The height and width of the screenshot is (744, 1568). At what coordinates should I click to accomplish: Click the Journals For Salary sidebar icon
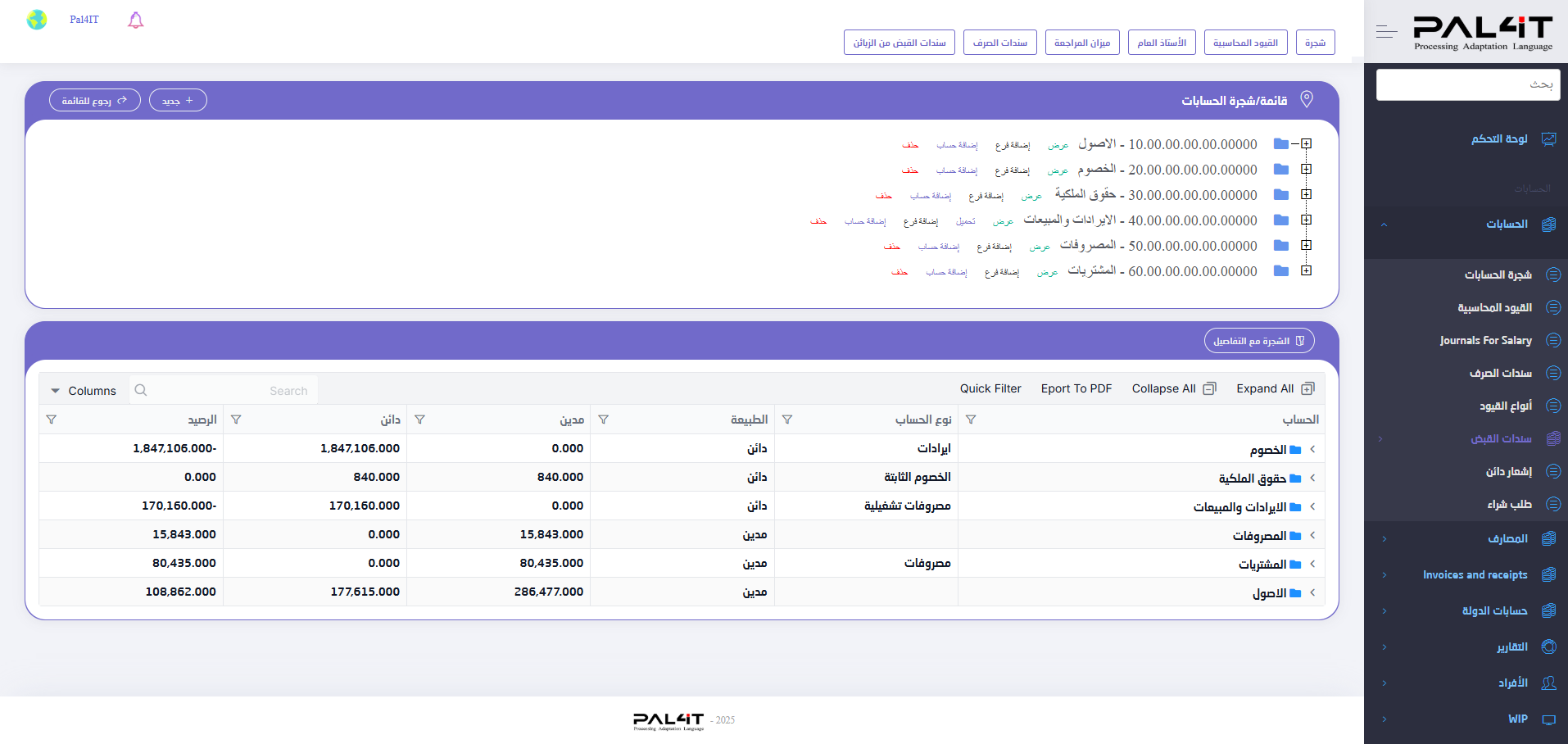(x=1553, y=340)
